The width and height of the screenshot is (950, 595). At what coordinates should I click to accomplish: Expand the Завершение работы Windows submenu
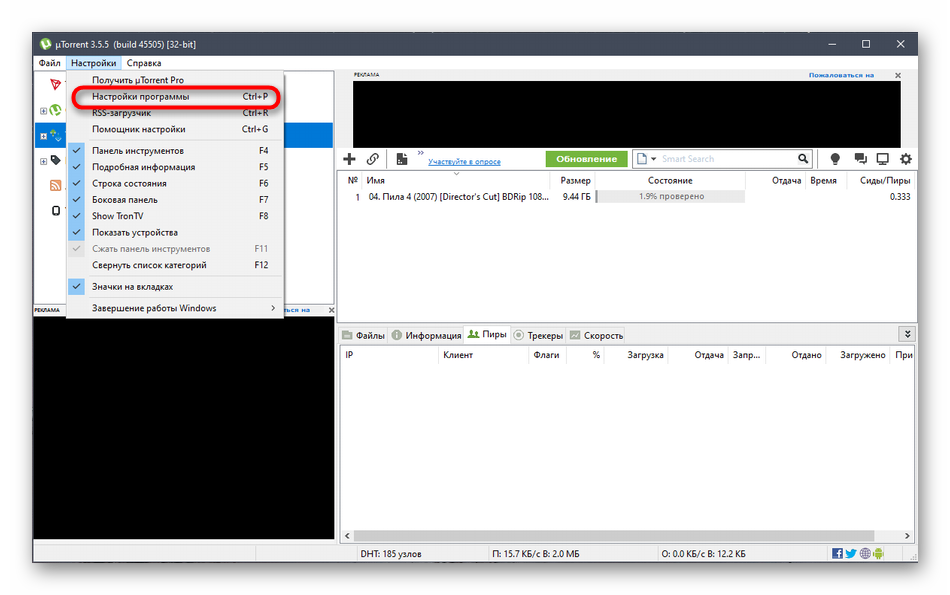pyautogui.click(x=175, y=308)
